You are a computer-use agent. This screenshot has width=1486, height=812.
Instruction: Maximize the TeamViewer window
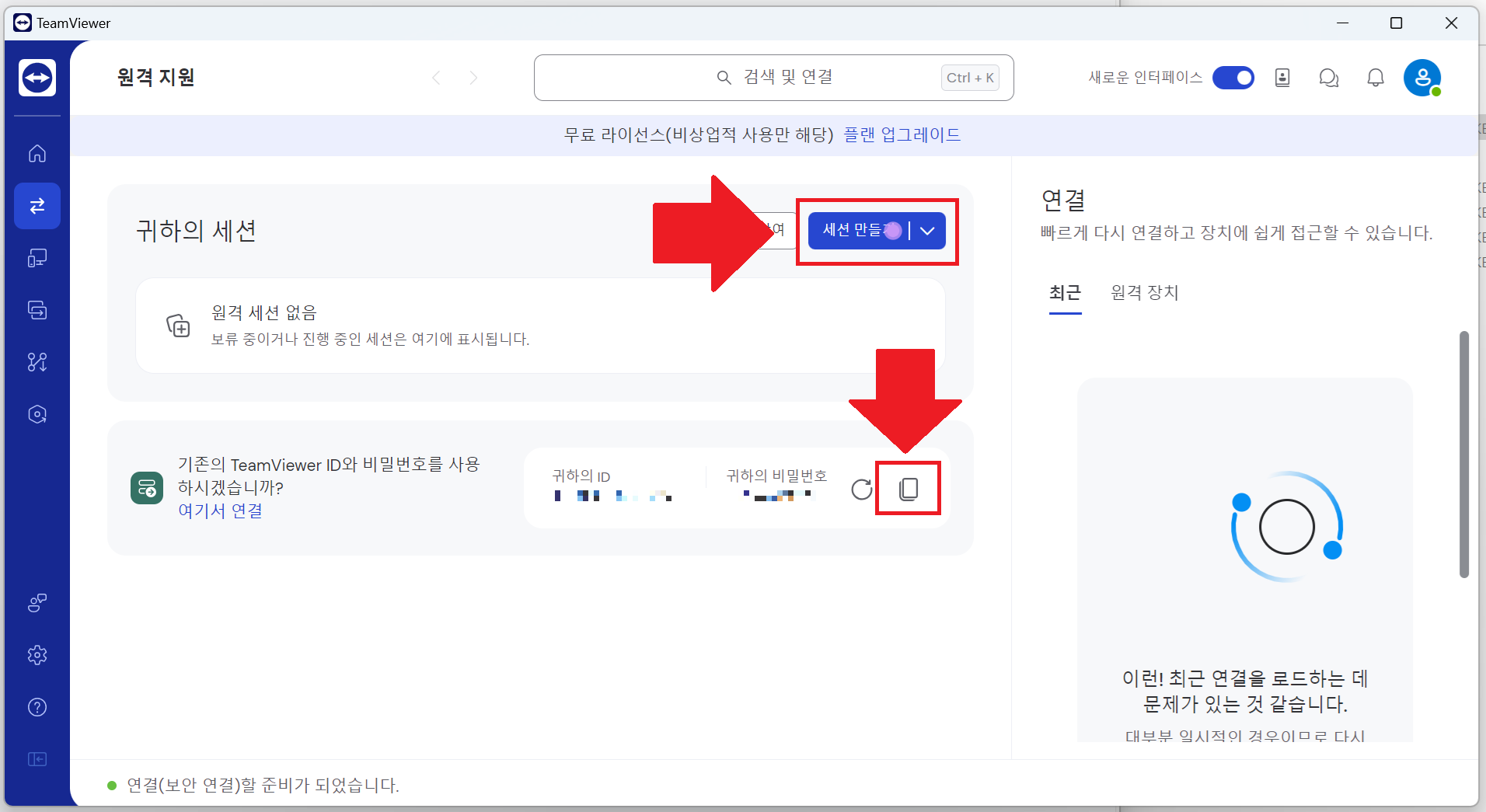point(1396,23)
